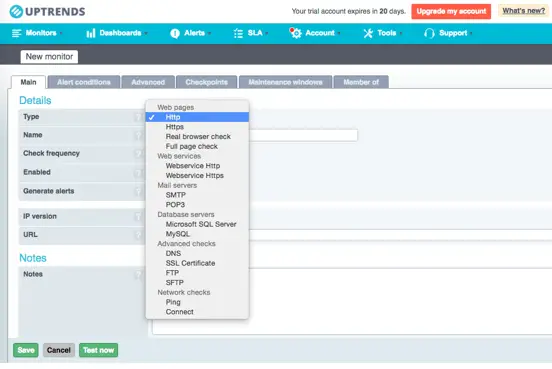
Task: Click the help icon beside Check frequency
Action: tap(138, 154)
